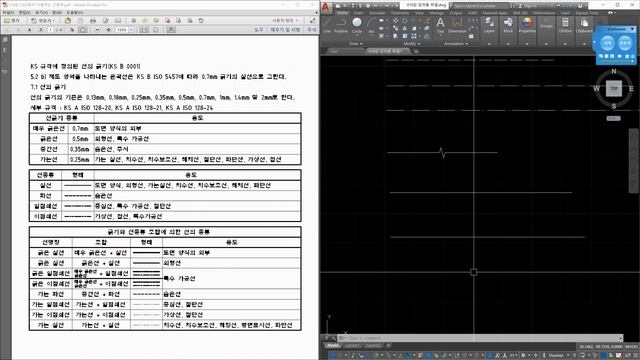This screenshot has height=360, width=640.
Task: Switch to the Layout1 tab
Action: (x=351, y=346)
